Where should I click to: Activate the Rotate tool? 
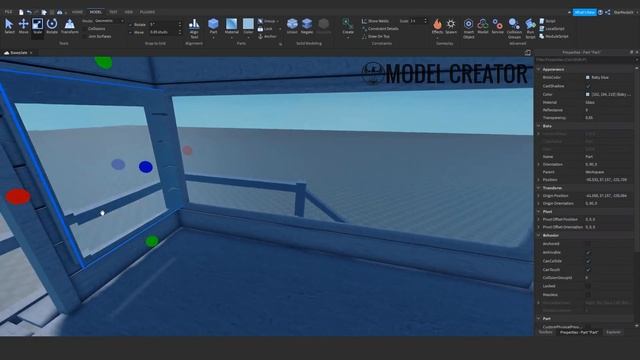pos(52,26)
